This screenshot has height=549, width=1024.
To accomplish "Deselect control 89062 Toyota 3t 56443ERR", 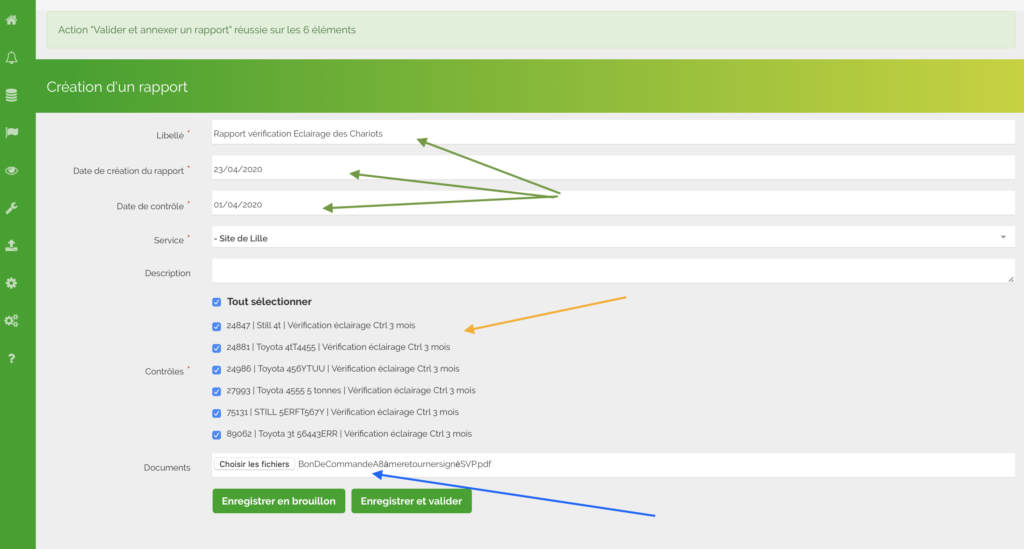I will click(x=217, y=434).
